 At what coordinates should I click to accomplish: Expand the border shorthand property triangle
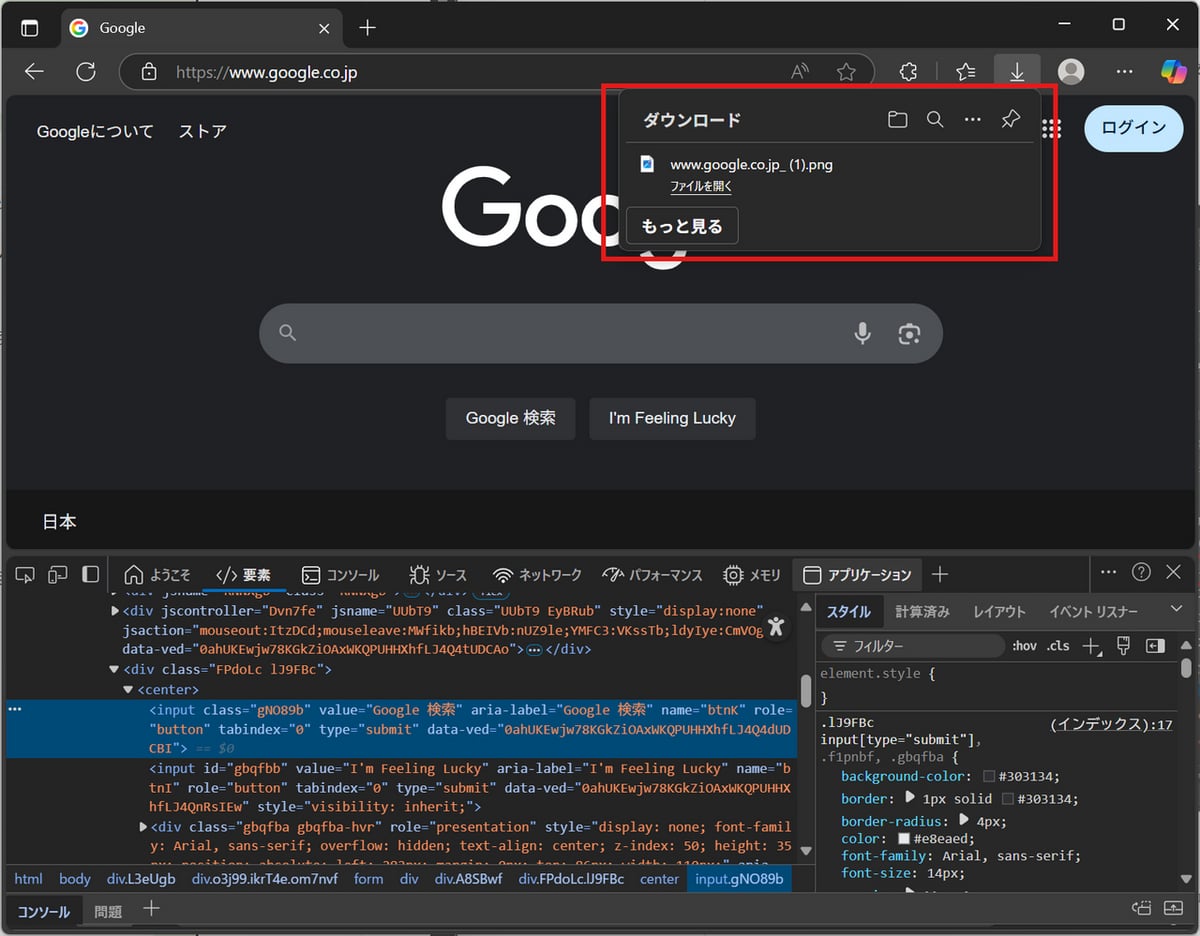pos(910,798)
